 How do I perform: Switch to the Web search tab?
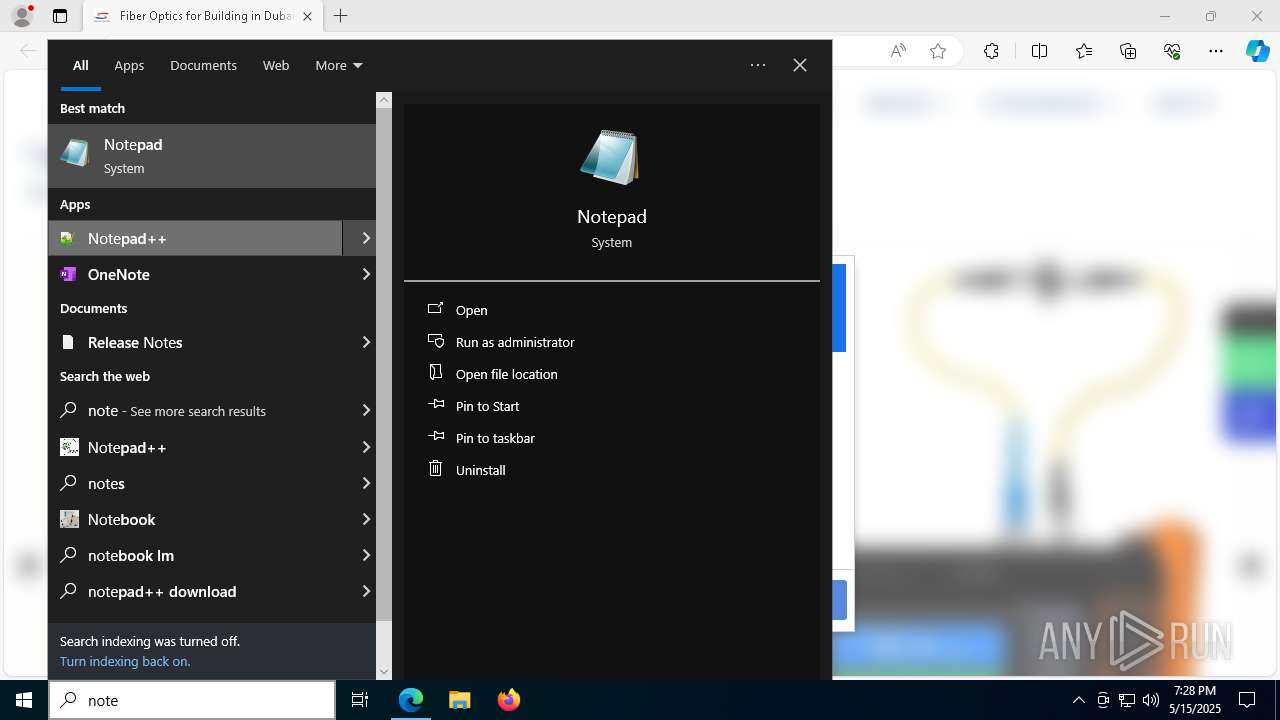tap(276, 65)
